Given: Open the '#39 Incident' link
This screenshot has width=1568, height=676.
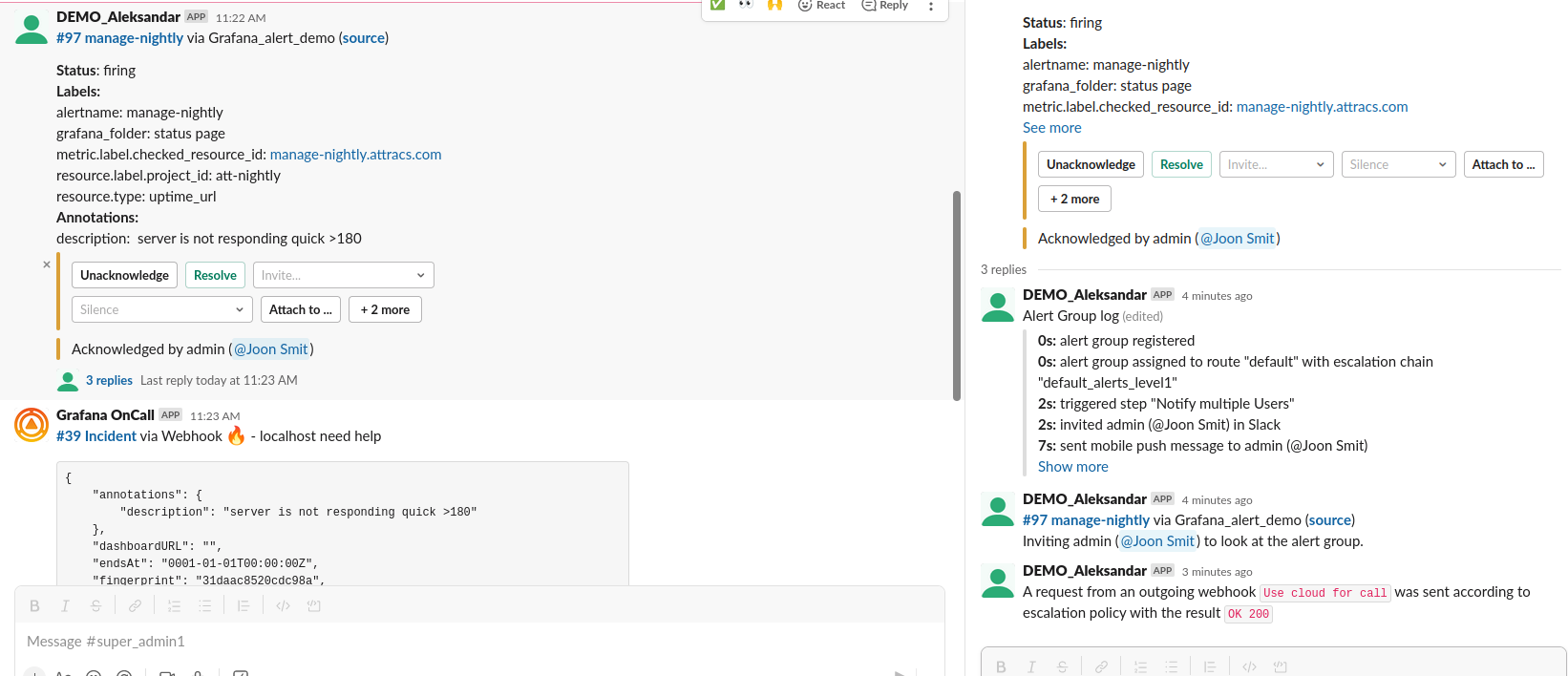Looking at the screenshot, I should point(96,436).
